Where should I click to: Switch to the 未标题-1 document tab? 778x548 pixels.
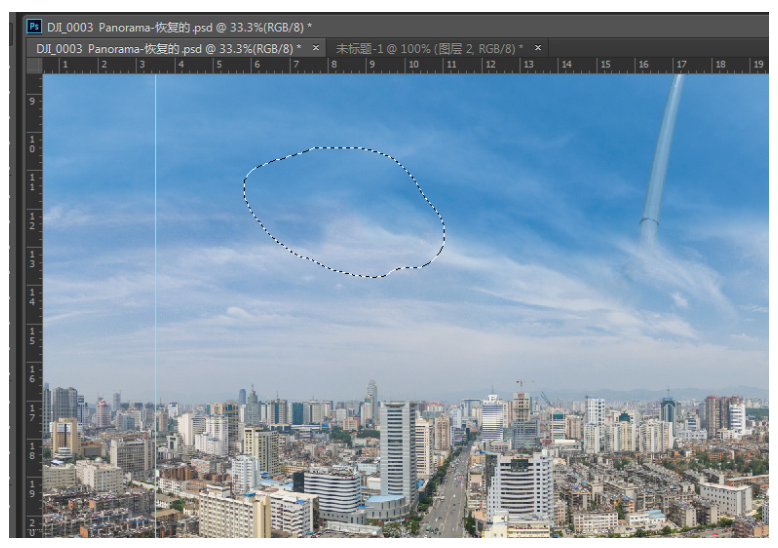428,48
